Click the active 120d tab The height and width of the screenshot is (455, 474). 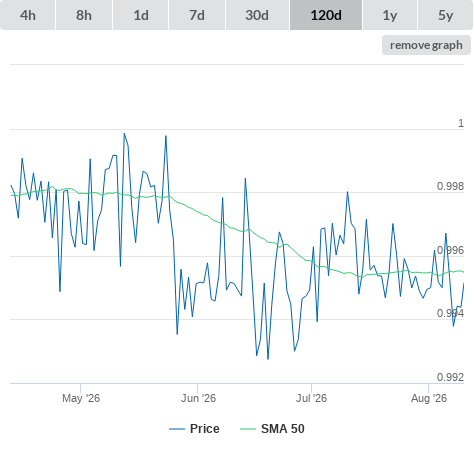point(326,15)
